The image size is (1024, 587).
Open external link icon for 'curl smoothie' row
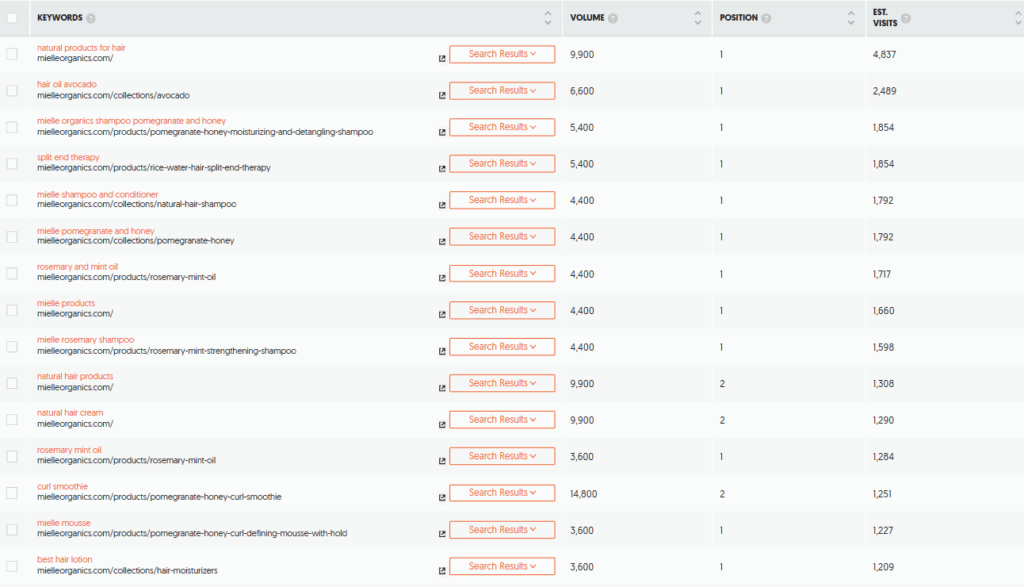(x=442, y=498)
